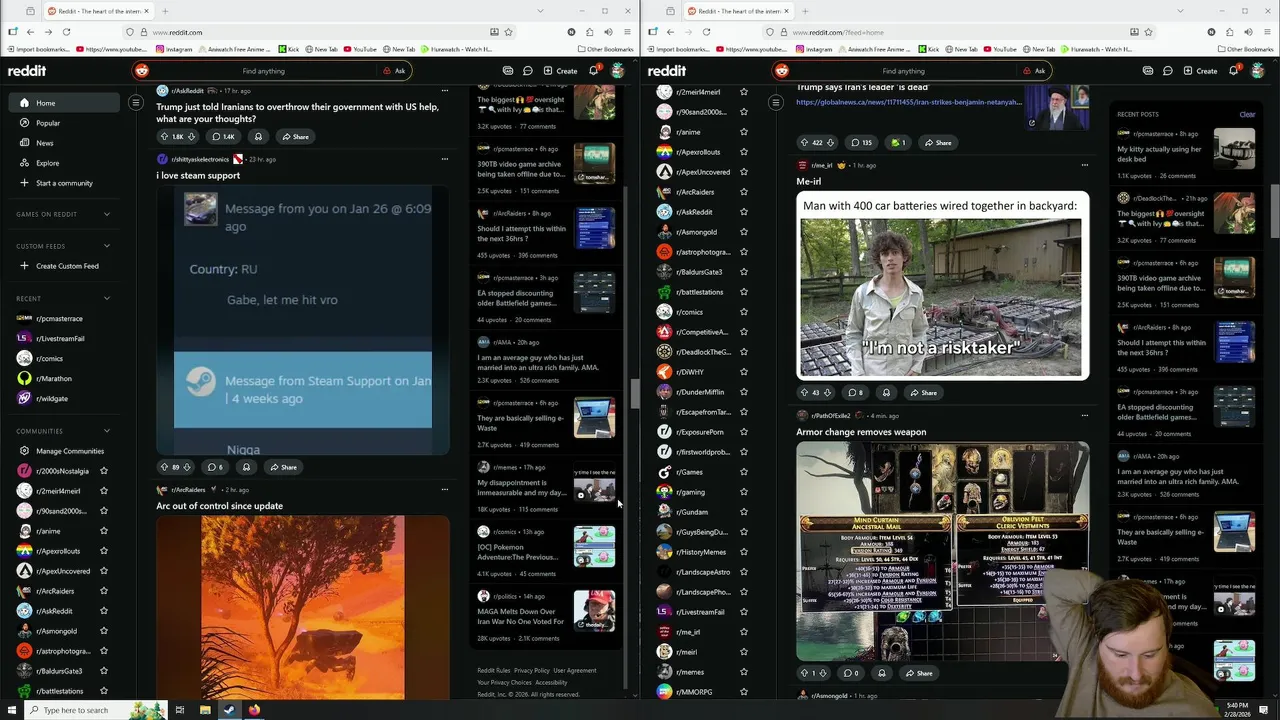Click notification bell in left window header
This screenshot has height=720, width=1280.
593,71
